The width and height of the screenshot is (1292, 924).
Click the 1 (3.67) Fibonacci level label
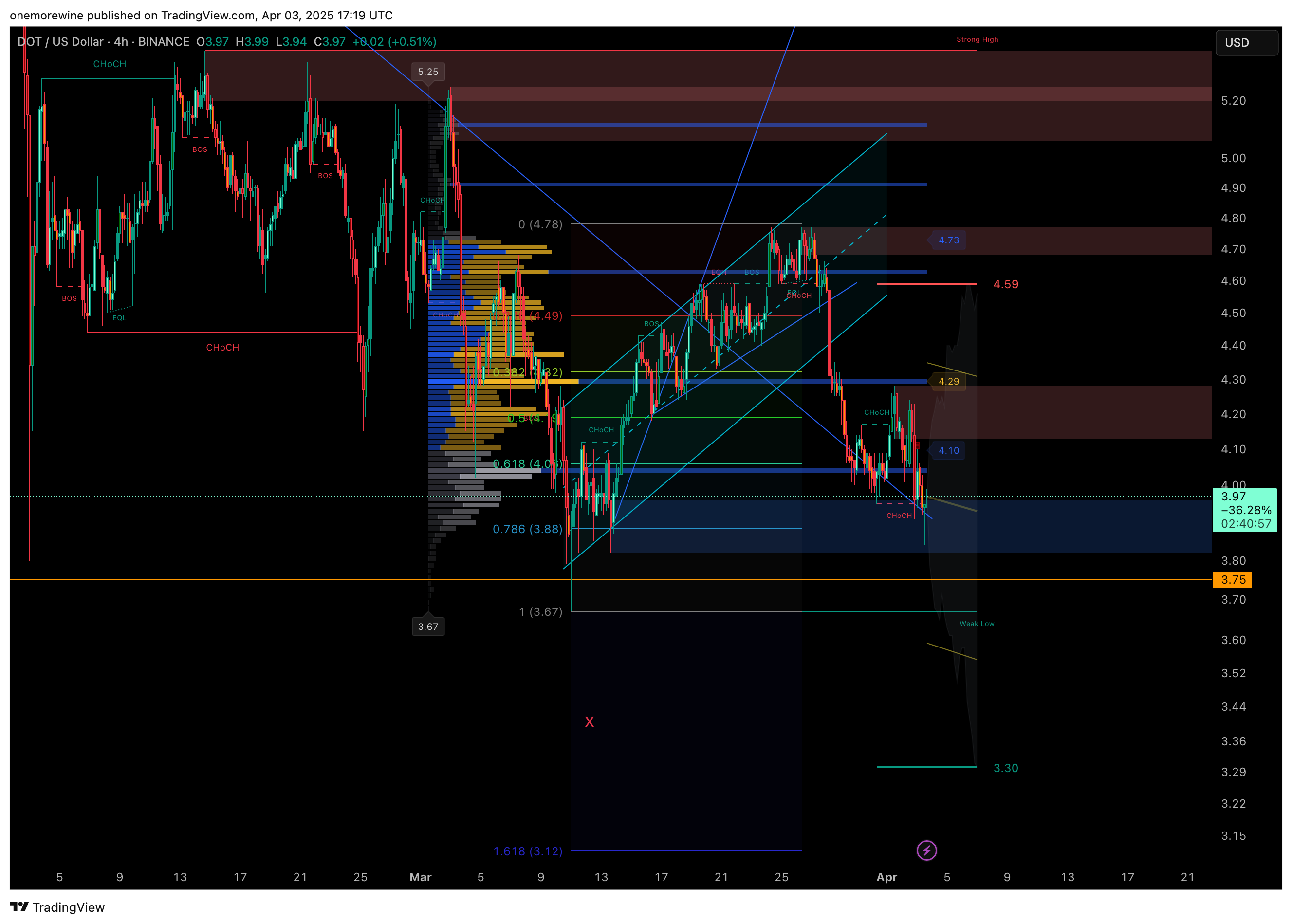[540, 611]
